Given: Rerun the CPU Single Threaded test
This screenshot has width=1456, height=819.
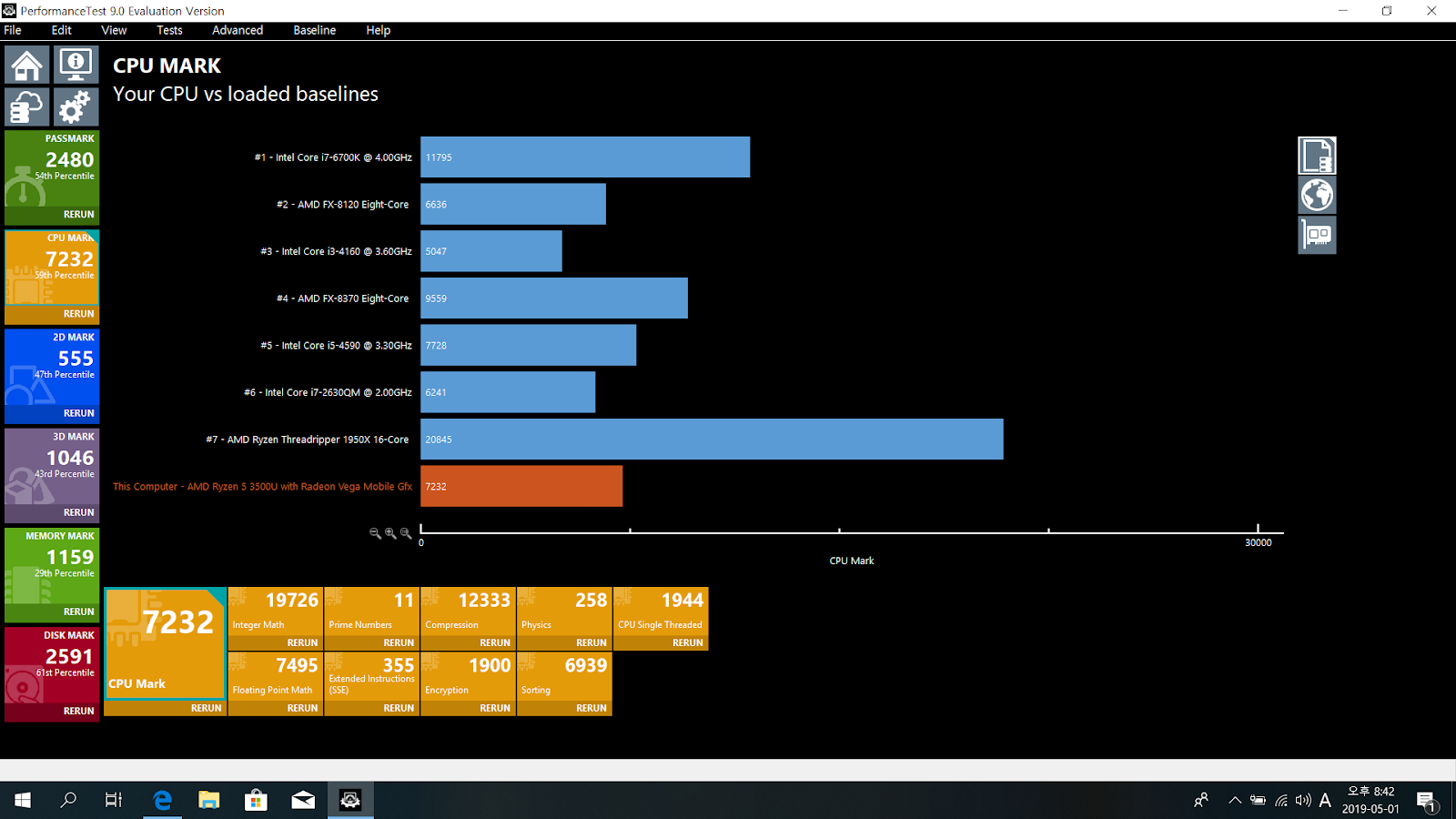Looking at the screenshot, I should (x=688, y=642).
